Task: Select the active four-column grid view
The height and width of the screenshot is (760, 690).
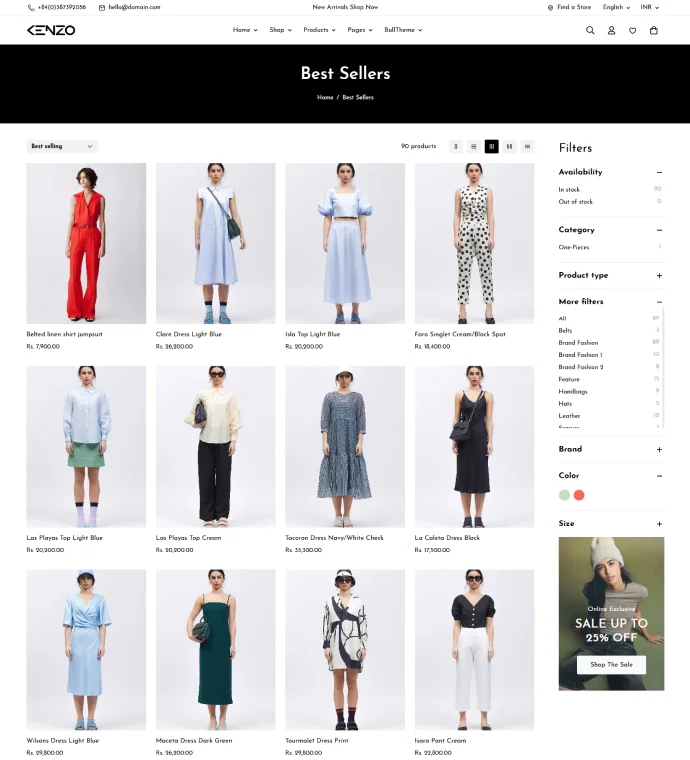Action: 491,146
